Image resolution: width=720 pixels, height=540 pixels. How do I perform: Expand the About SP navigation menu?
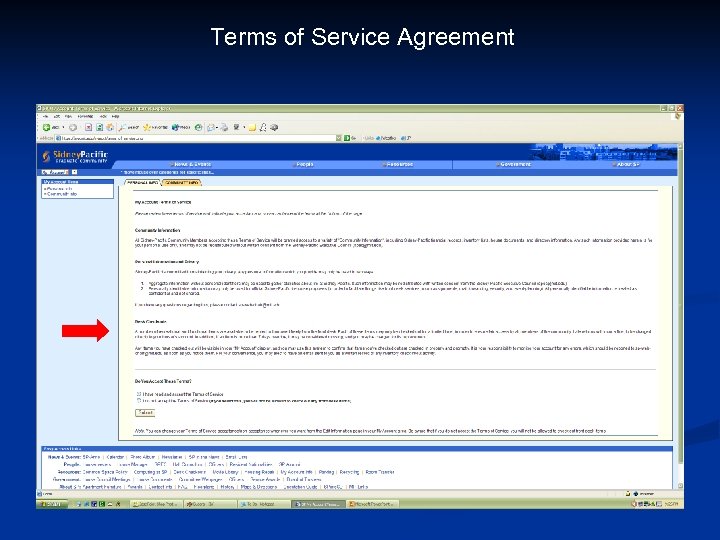pyautogui.click(x=626, y=164)
